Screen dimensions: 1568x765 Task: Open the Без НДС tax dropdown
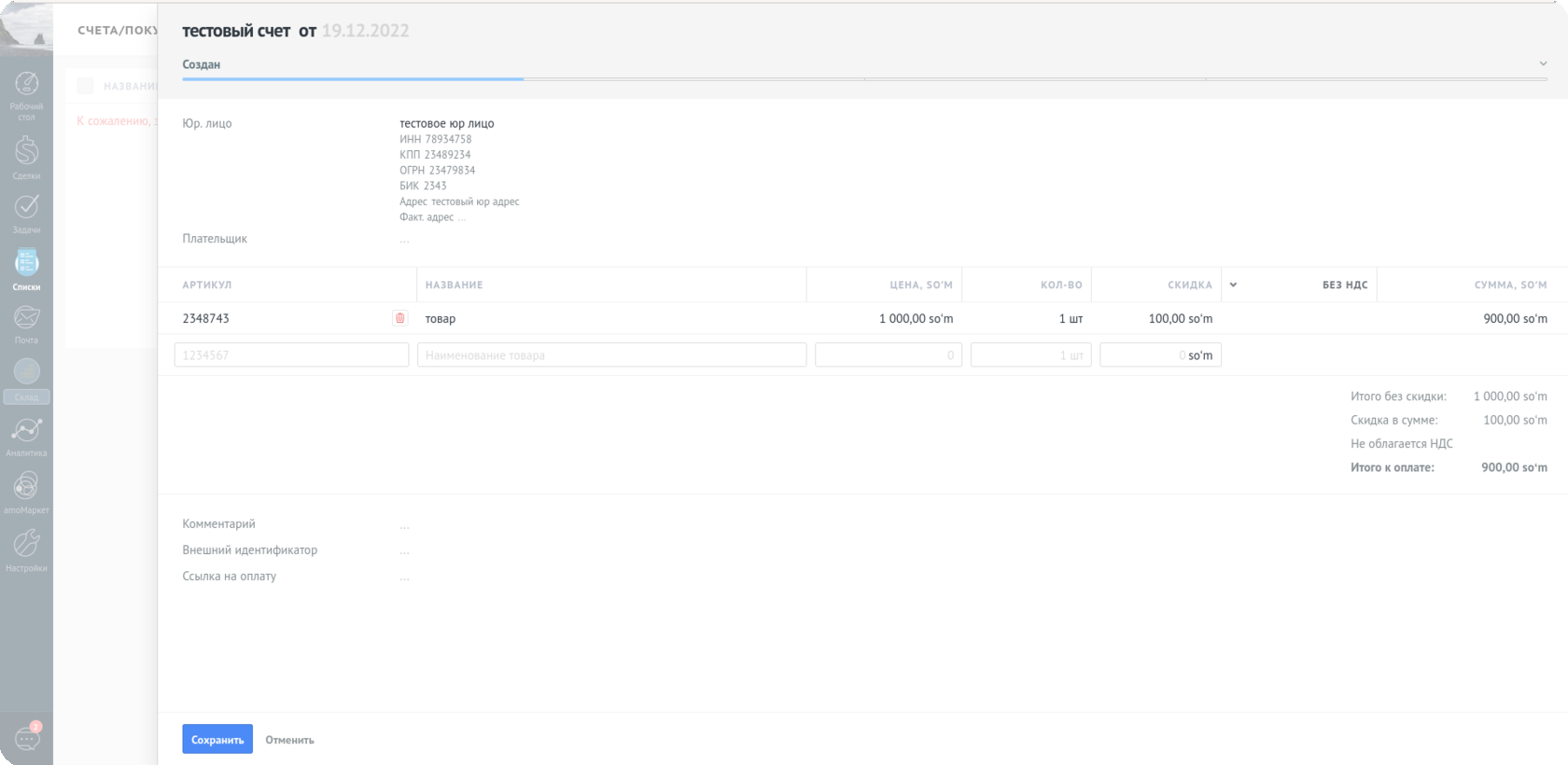click(x=1234, y=285)
